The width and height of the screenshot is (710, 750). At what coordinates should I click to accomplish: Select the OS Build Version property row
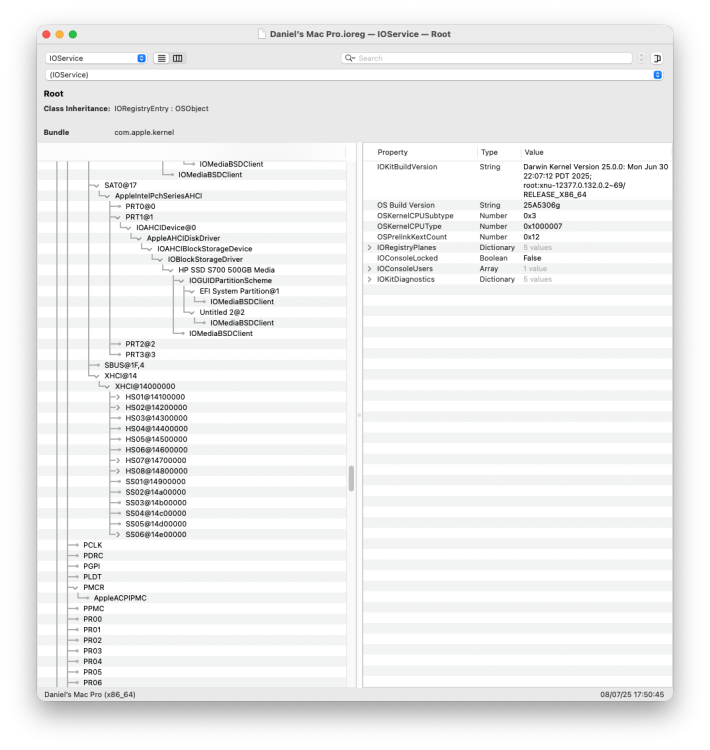518,205
